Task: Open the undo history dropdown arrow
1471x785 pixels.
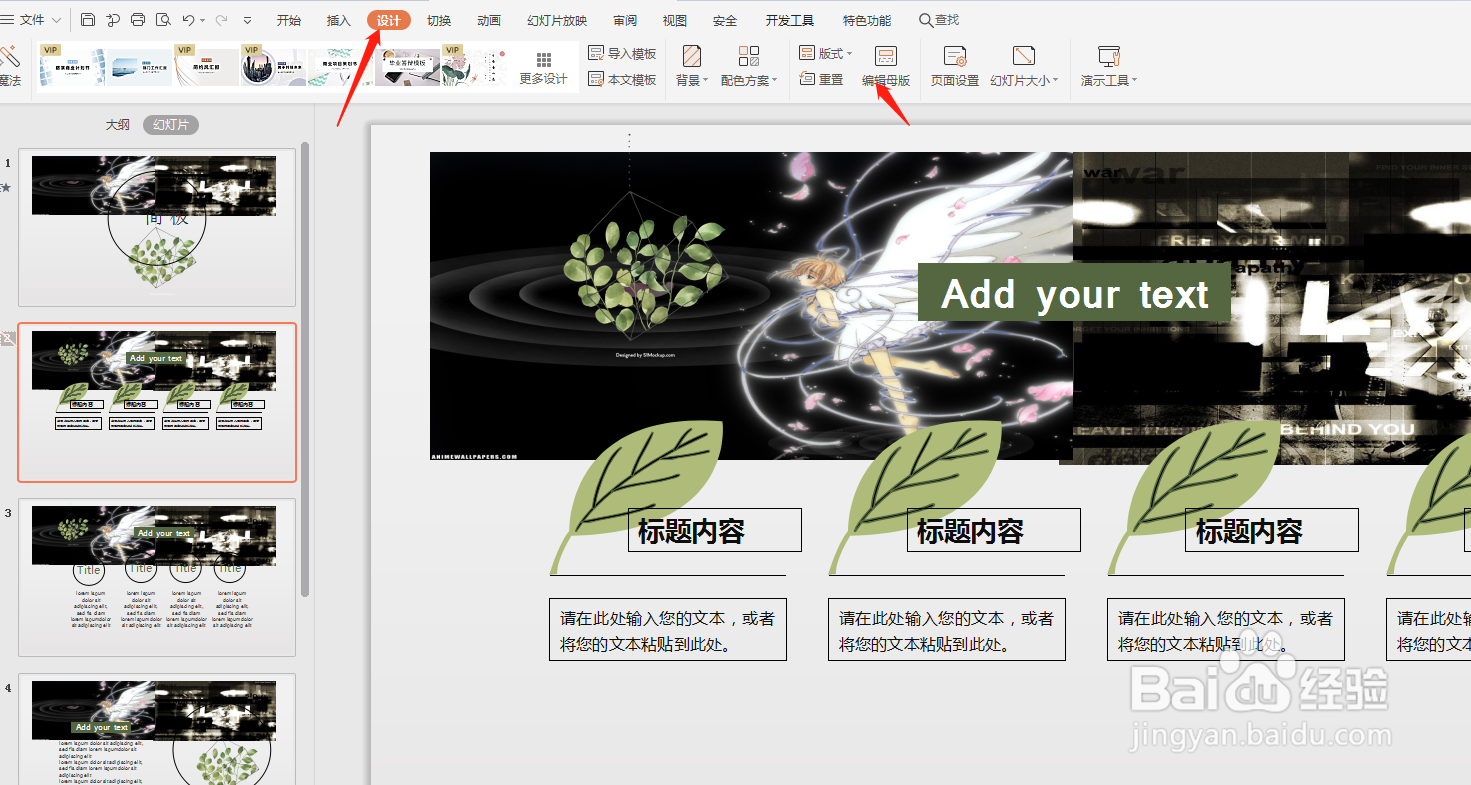Action: 202,21
